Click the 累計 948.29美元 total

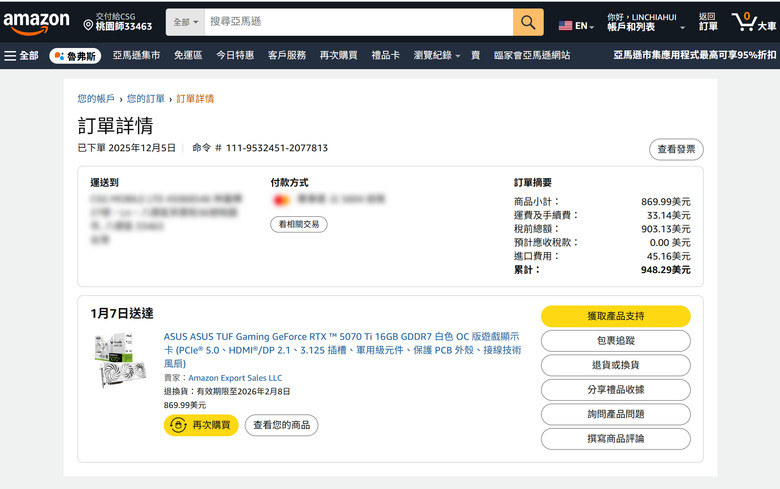(666, 270)
